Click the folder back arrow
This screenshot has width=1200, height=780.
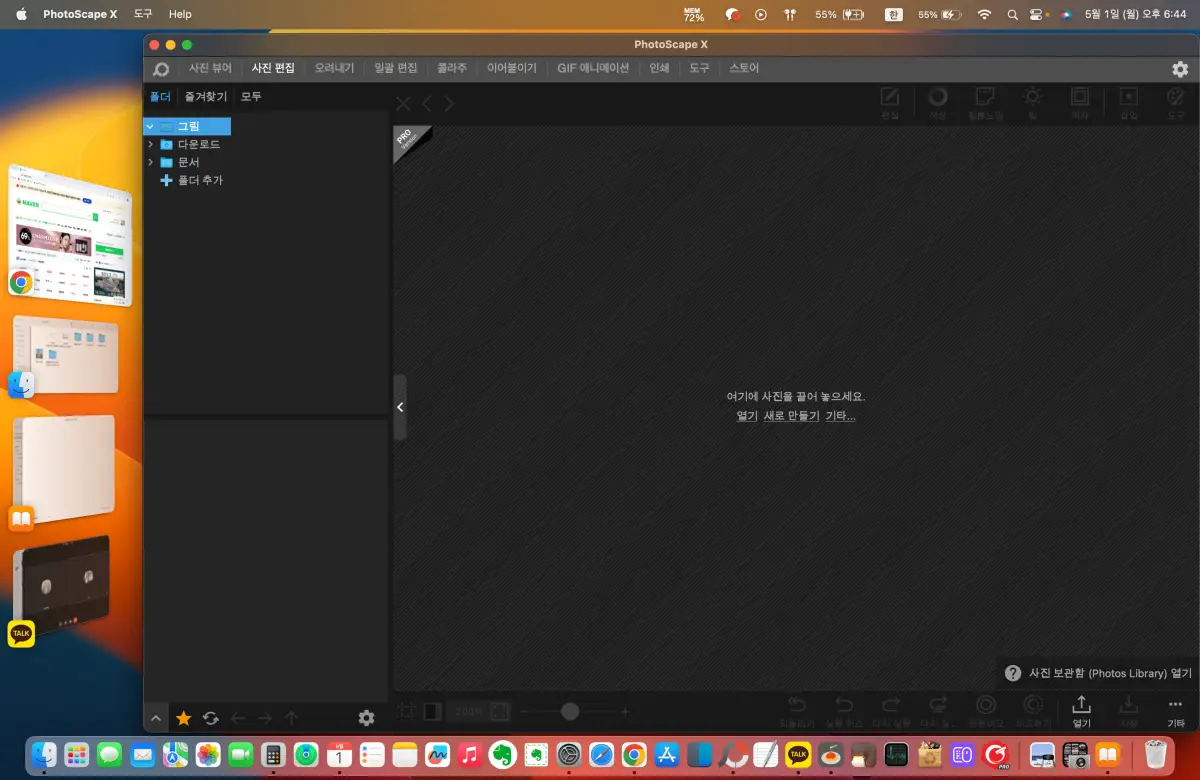238,718
